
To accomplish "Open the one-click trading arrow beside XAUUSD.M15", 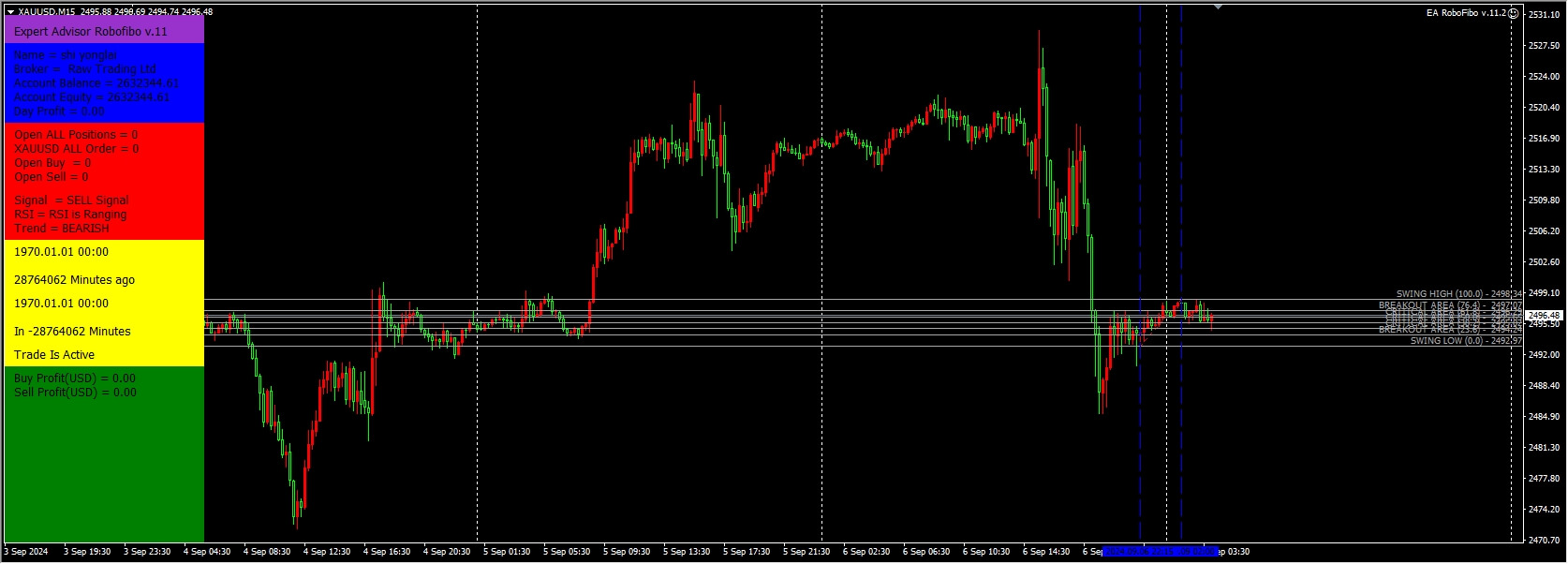I will pos(10,12).
